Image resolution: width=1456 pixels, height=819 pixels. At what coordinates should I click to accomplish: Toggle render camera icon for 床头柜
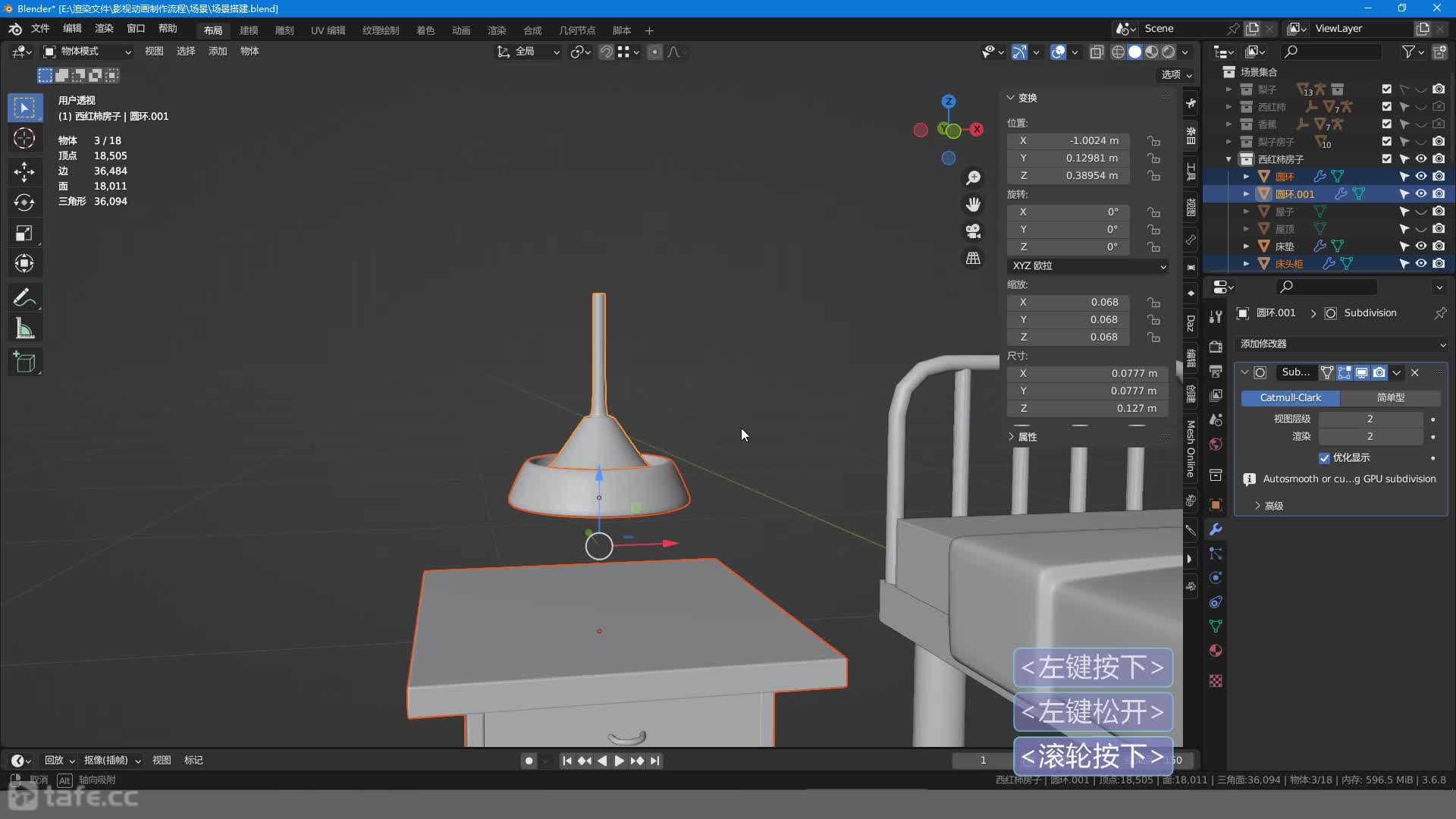(x=1439, y=264)
